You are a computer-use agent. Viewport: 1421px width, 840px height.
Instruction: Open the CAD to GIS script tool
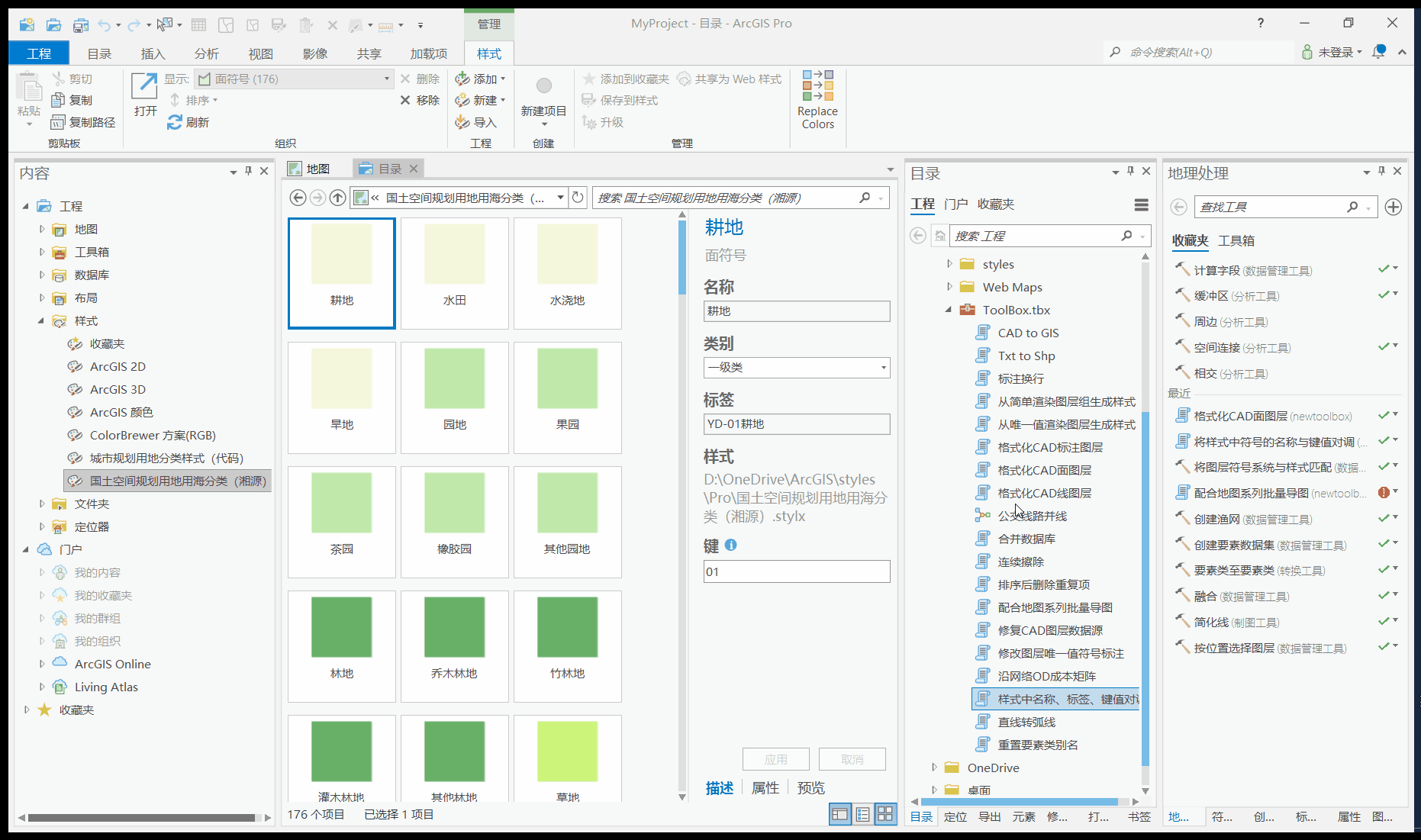pos(1028,333)
